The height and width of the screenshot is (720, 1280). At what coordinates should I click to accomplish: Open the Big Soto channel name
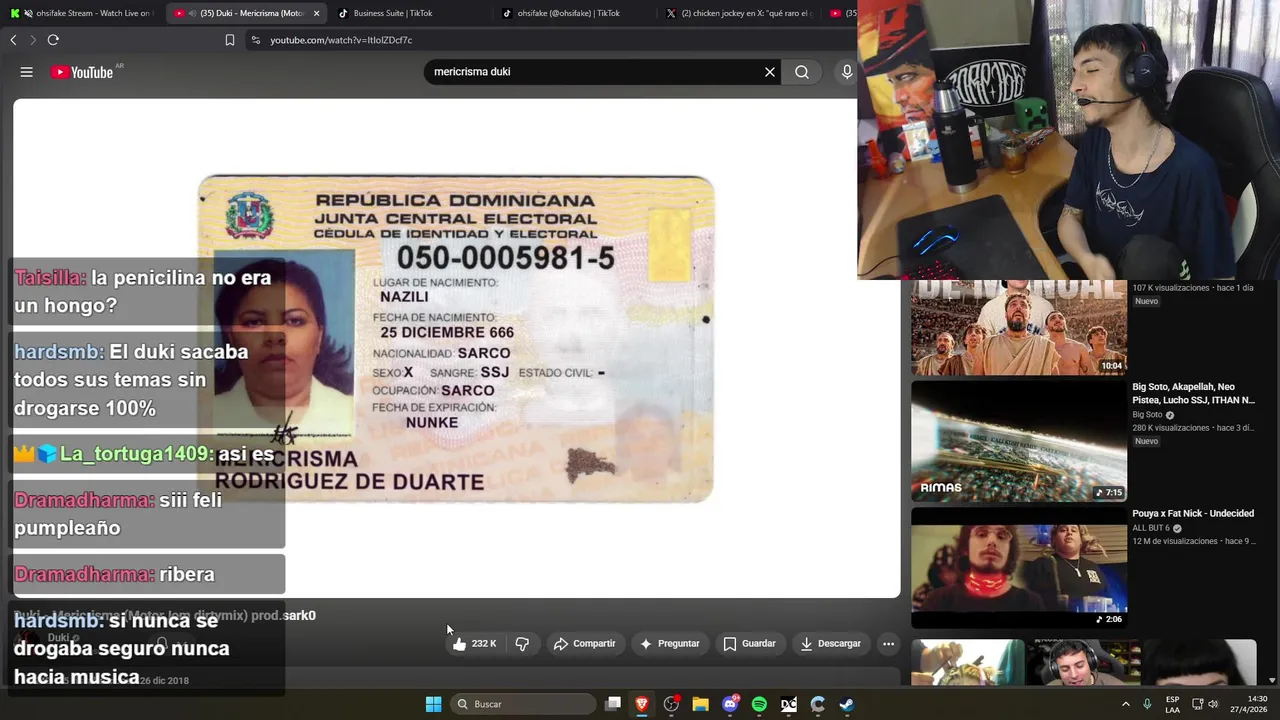click(x=1147, y=414)
